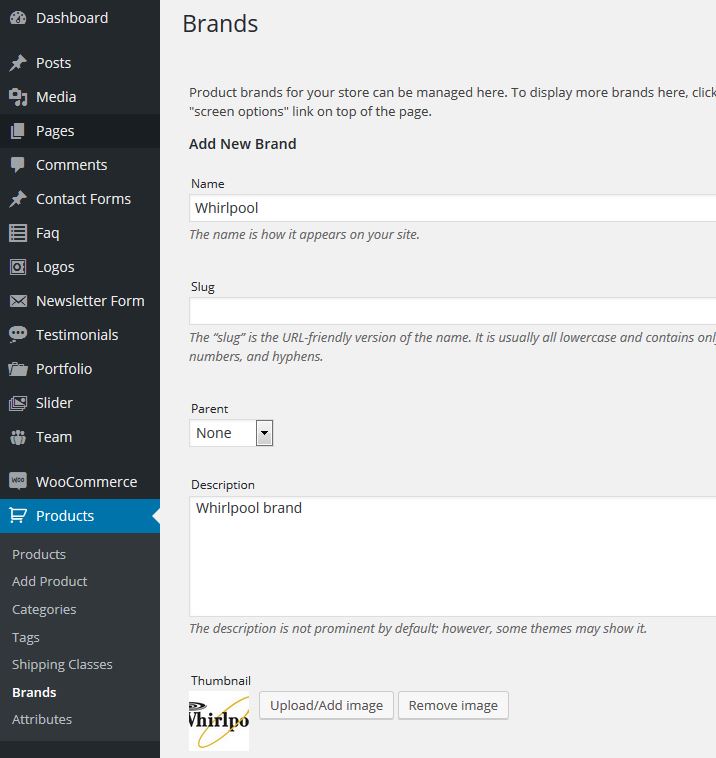The height and width of the screenshot is (758, 716).
Task: Click the empty Slug input field
Action: pyautogui.click(x=453, y=311)
